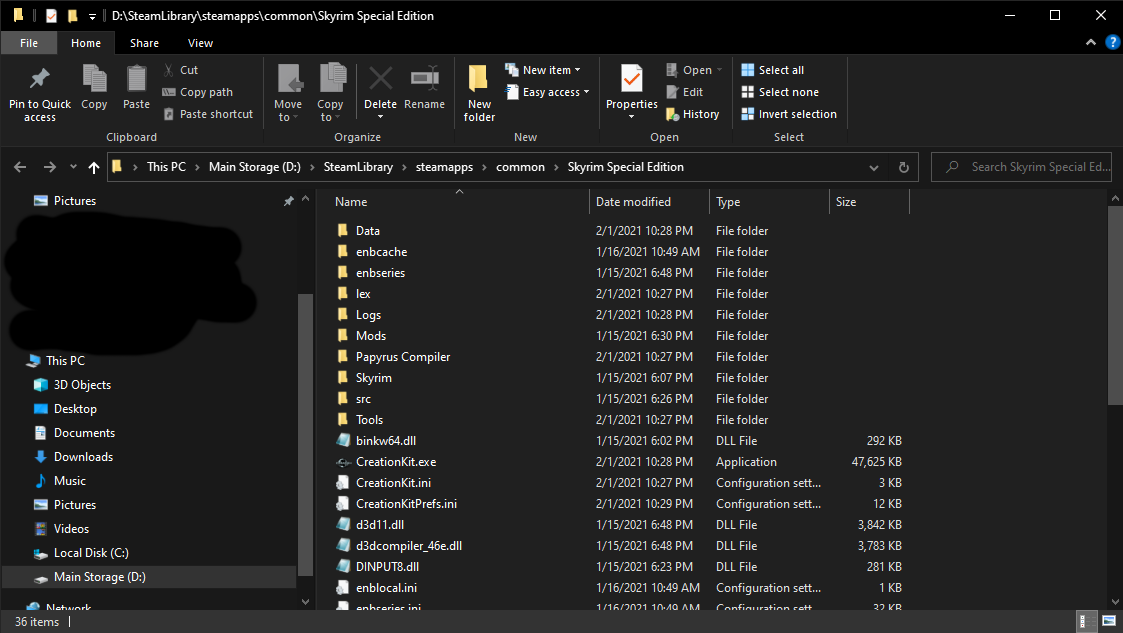The image size is (1123, 633).
Task: Select the Data folder
Action: click(x=367, y=231)
